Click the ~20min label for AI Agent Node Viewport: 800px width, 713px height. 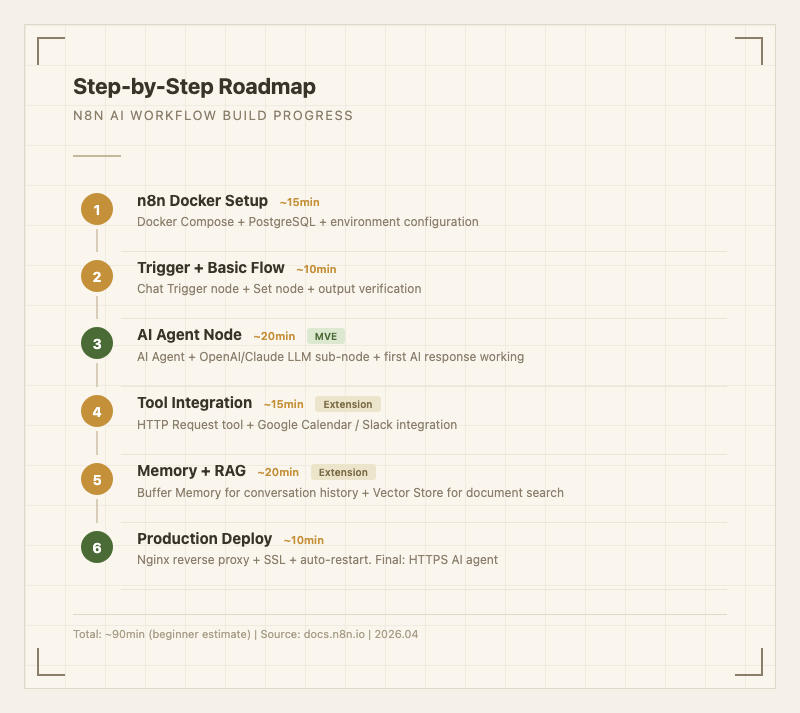click(x=274, y=337)
